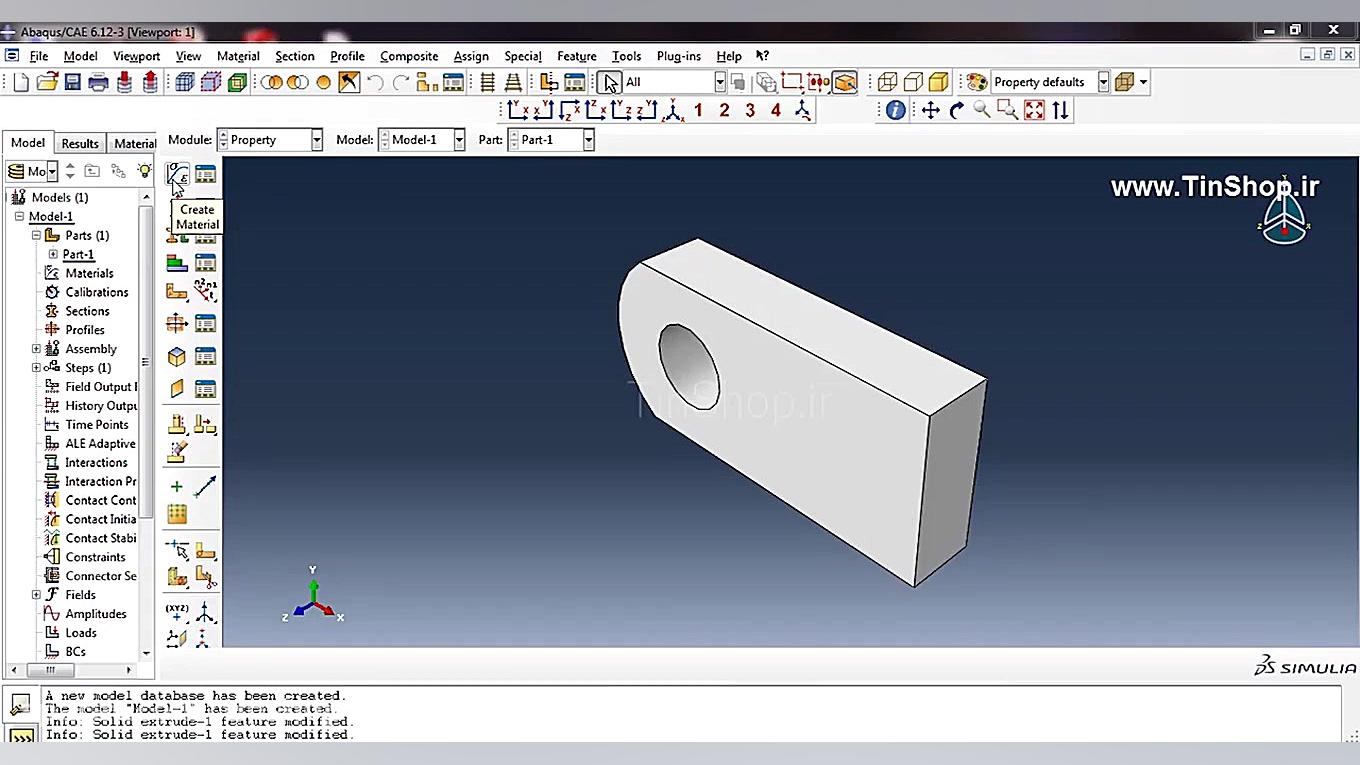Screen dimensions: 1360x765
Task: Select Constraints in the model tree
Action: (x=95, y=557)
